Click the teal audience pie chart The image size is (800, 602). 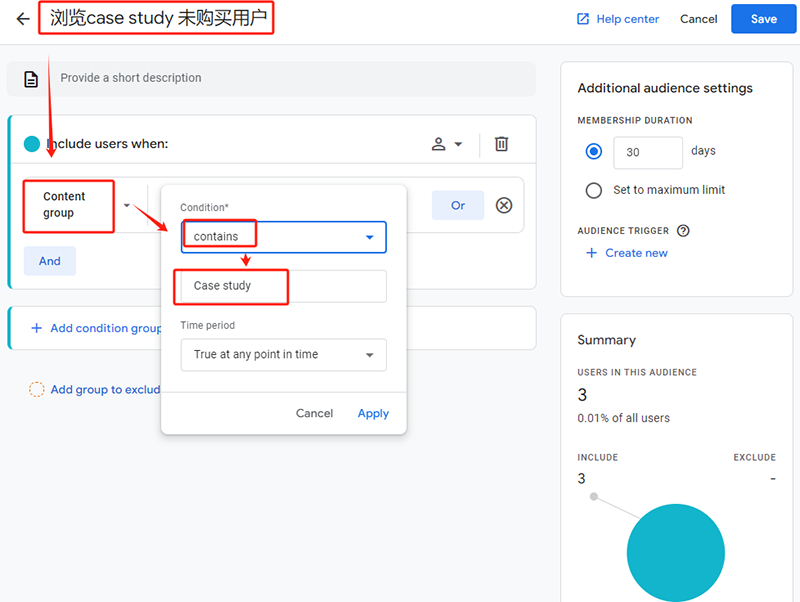click(675, 552)
